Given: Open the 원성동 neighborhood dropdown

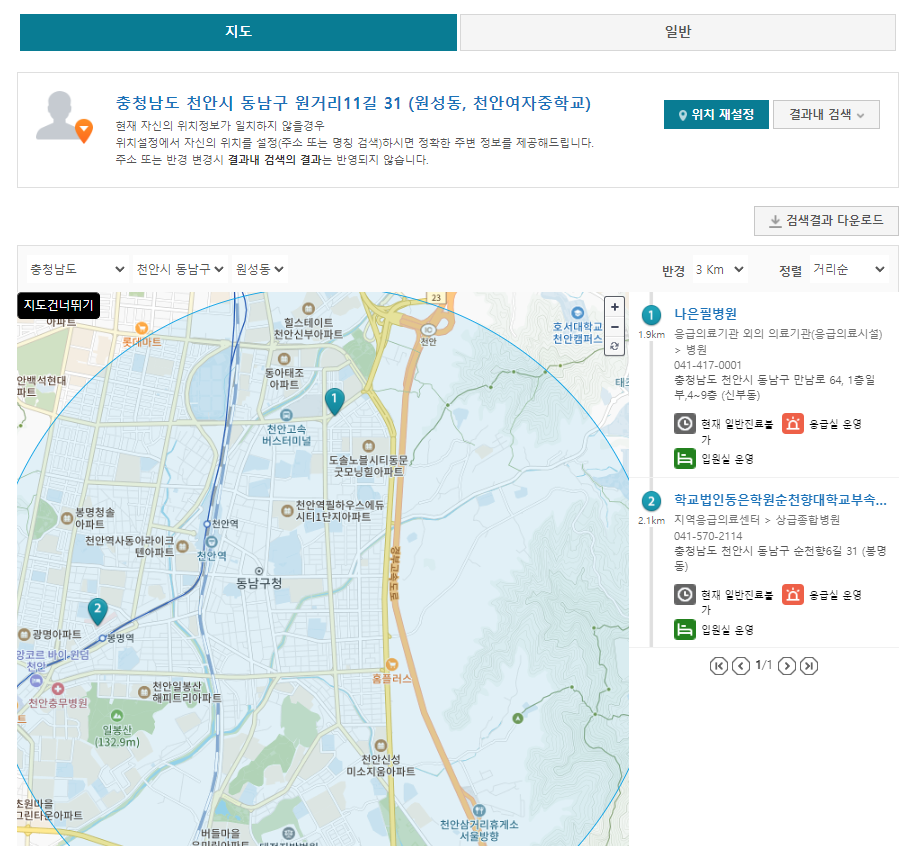Looking at the screenshot, I should (259, 269).
